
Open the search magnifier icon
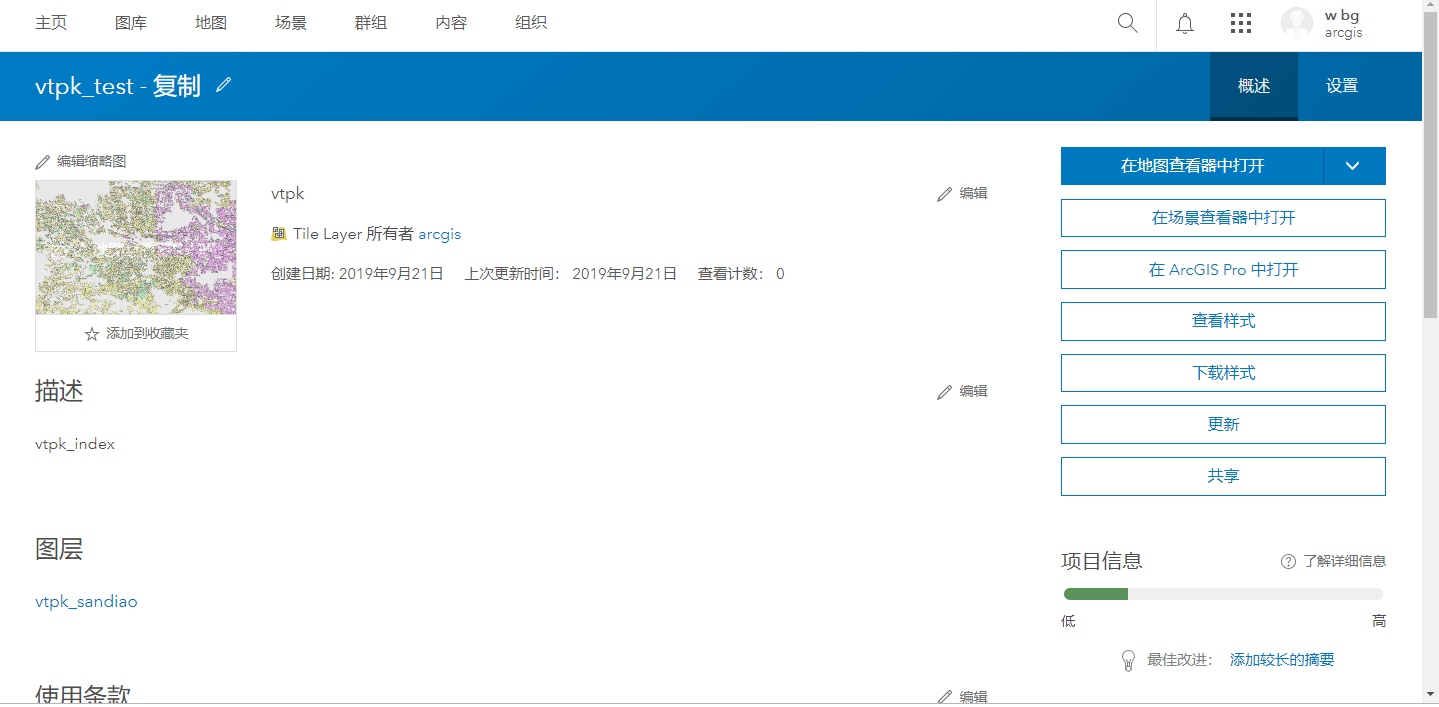[1127, 23]
